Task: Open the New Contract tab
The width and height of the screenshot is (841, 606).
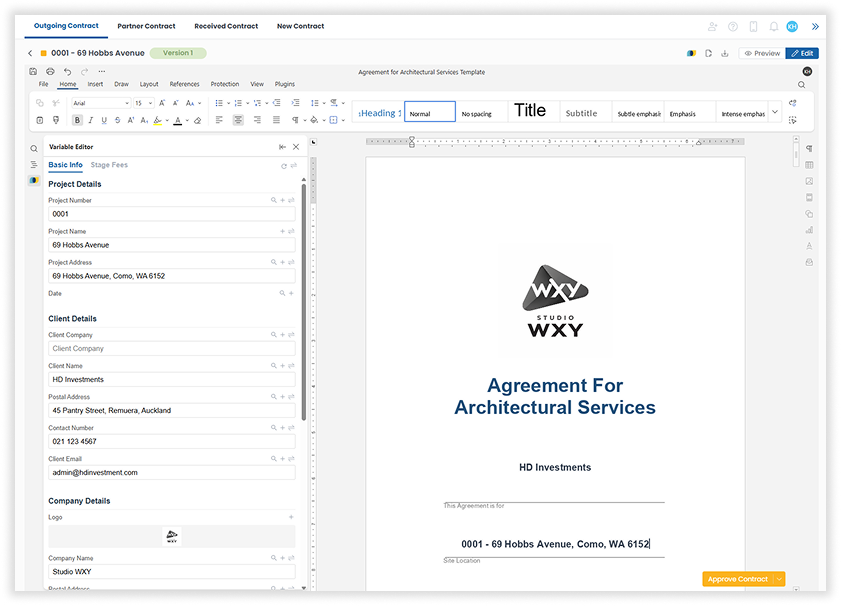Action: point(300,26)
